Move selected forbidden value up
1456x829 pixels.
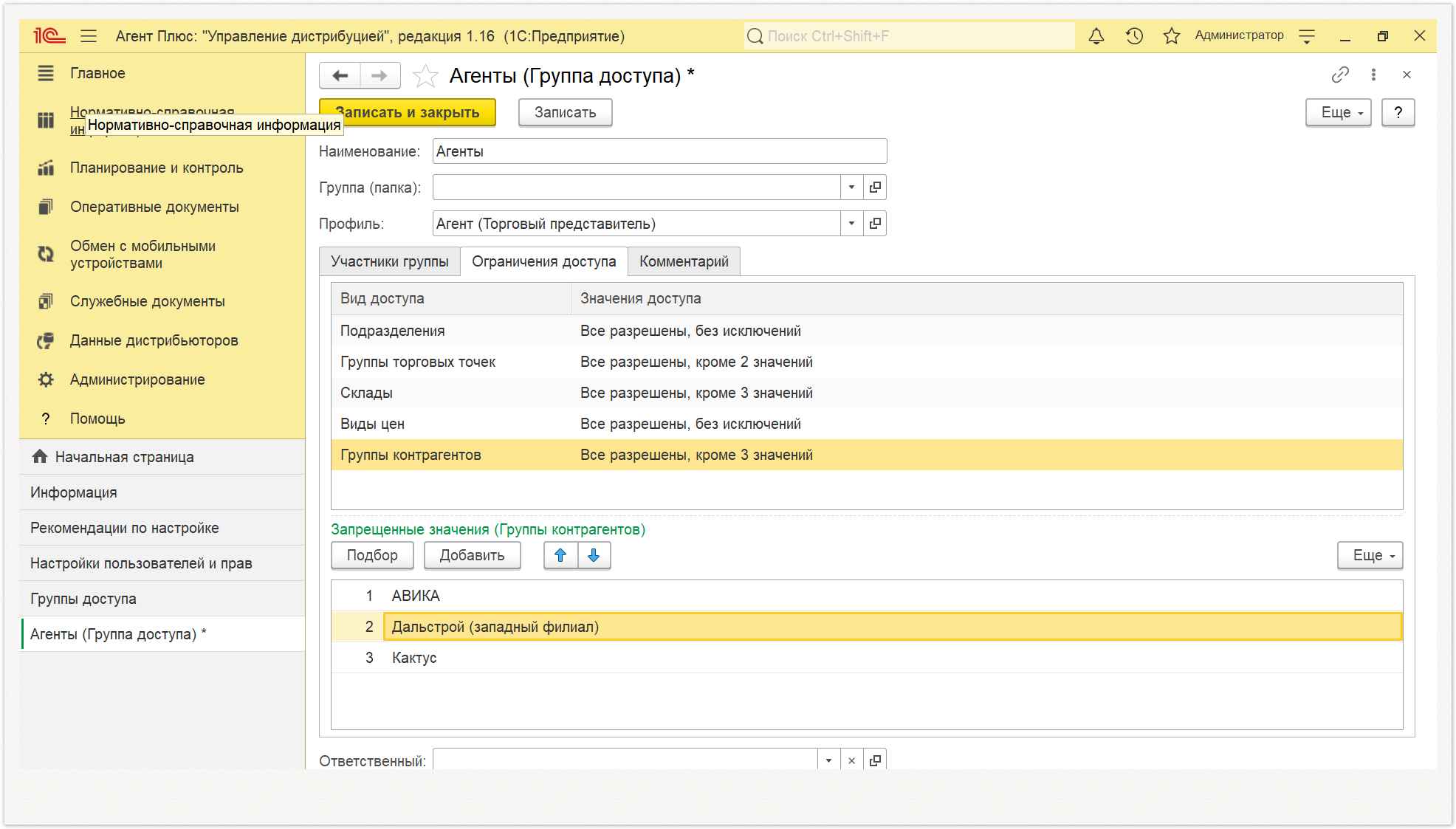[560, 555]
